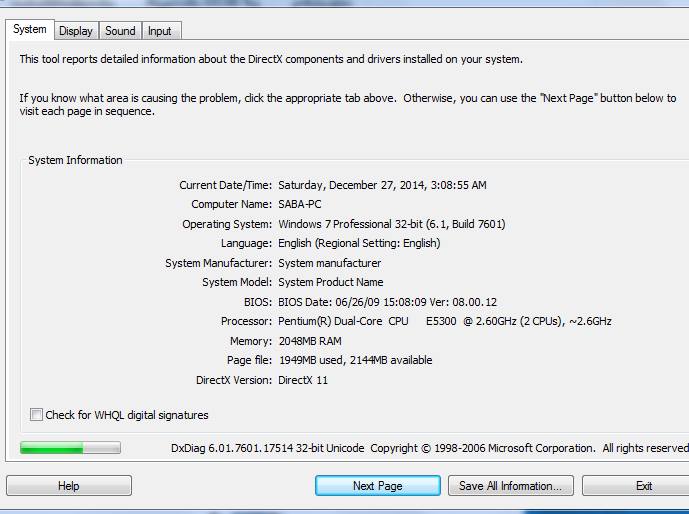
Task: Click the 'If you know what area' paragraph
Action: 348,104
